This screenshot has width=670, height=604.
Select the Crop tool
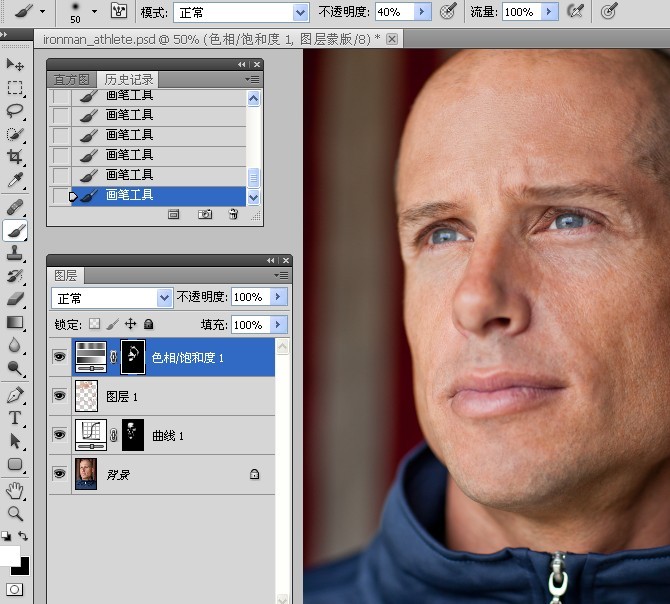coord(15,156)
